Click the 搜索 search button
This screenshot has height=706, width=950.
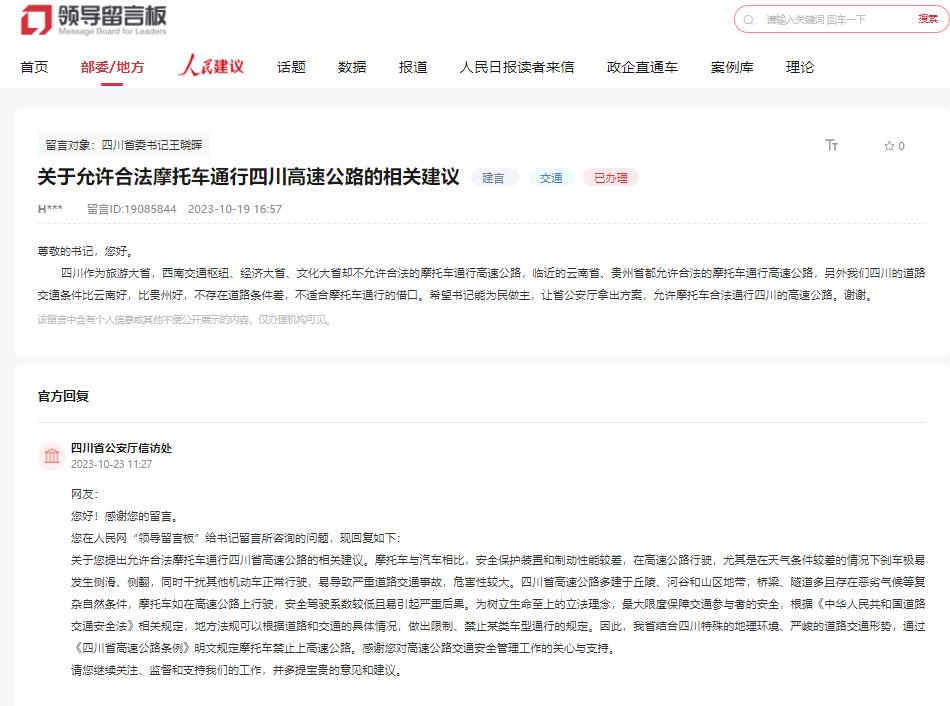931,19
